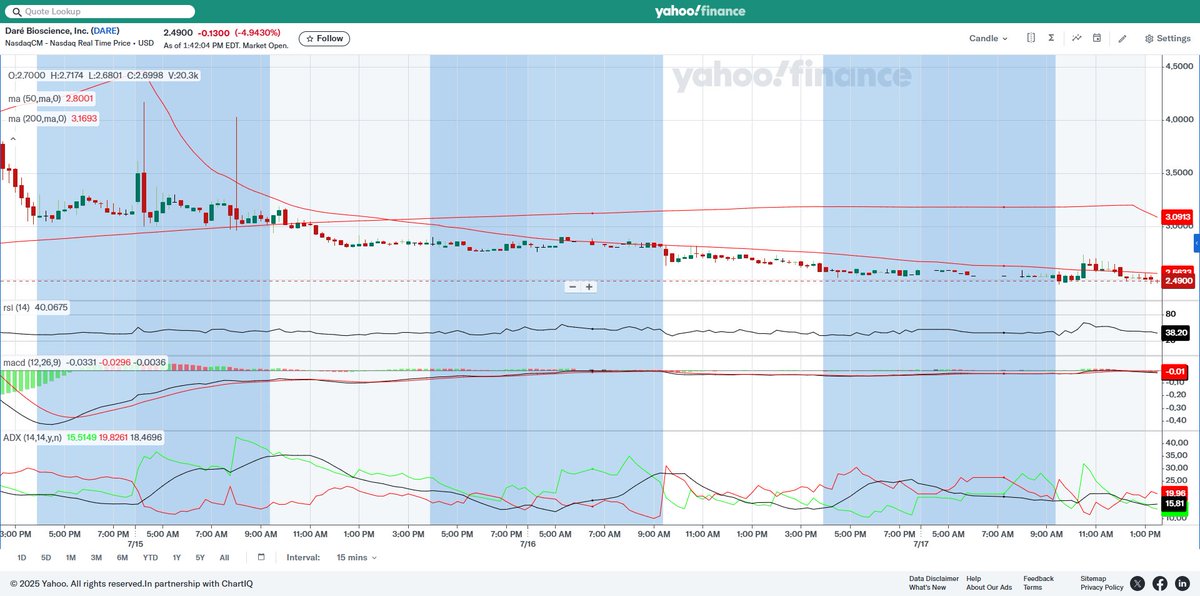Open Yahoo Finance's Facebook icon
Viewport: 1200px width, 596px height.
[x=1160, y=583]
